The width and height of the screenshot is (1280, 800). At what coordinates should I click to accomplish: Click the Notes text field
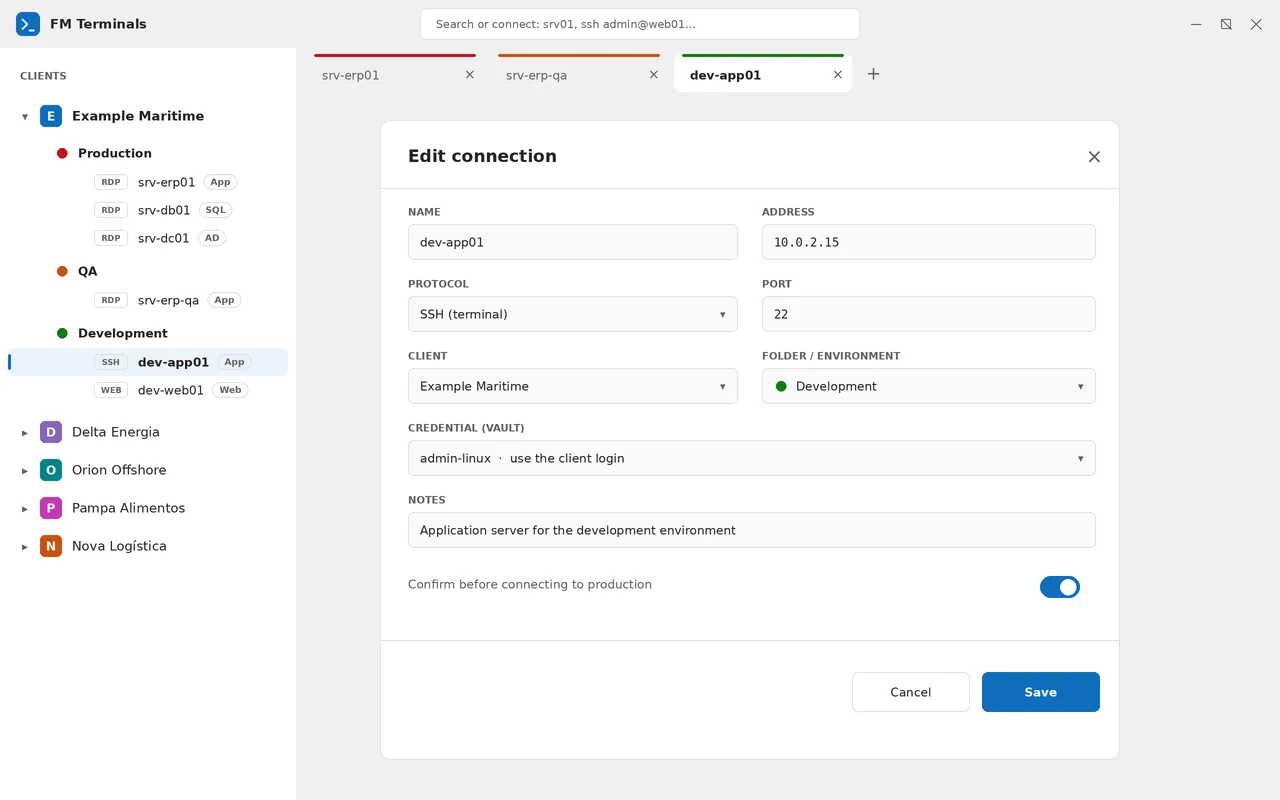click(752, 530)
